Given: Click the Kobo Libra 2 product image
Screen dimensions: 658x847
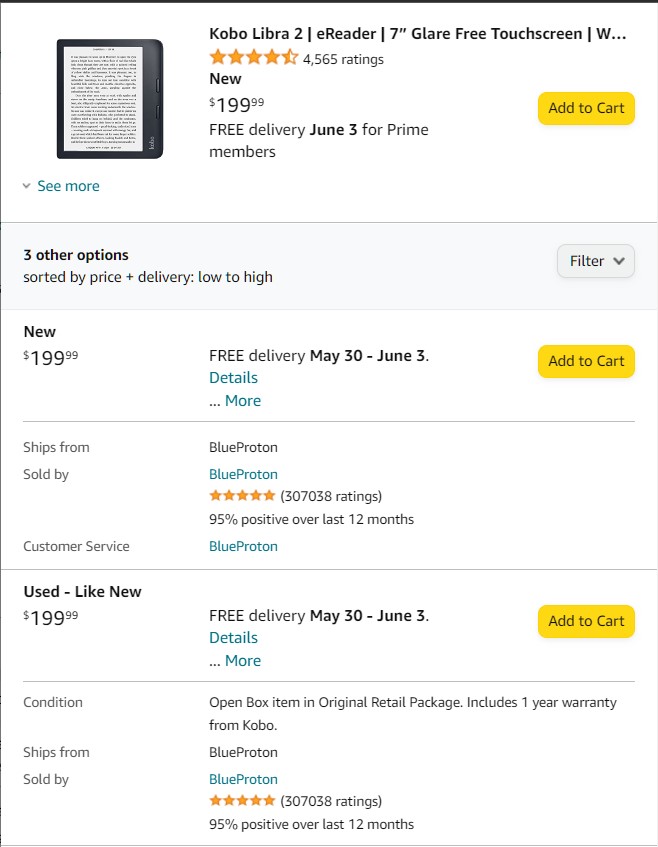Looking at the screenshot, I should [110, 98].
